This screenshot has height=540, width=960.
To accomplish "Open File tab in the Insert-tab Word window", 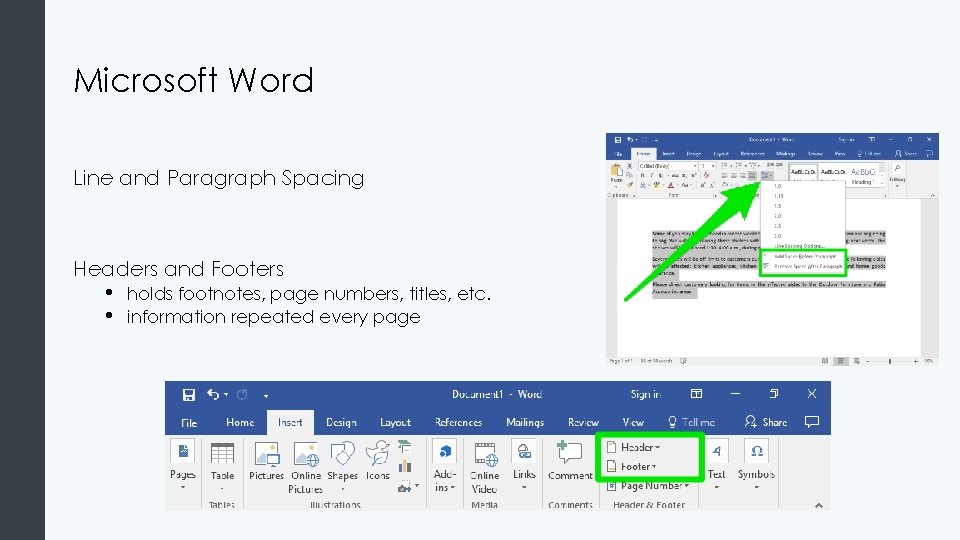I will [x=189, y=422].
